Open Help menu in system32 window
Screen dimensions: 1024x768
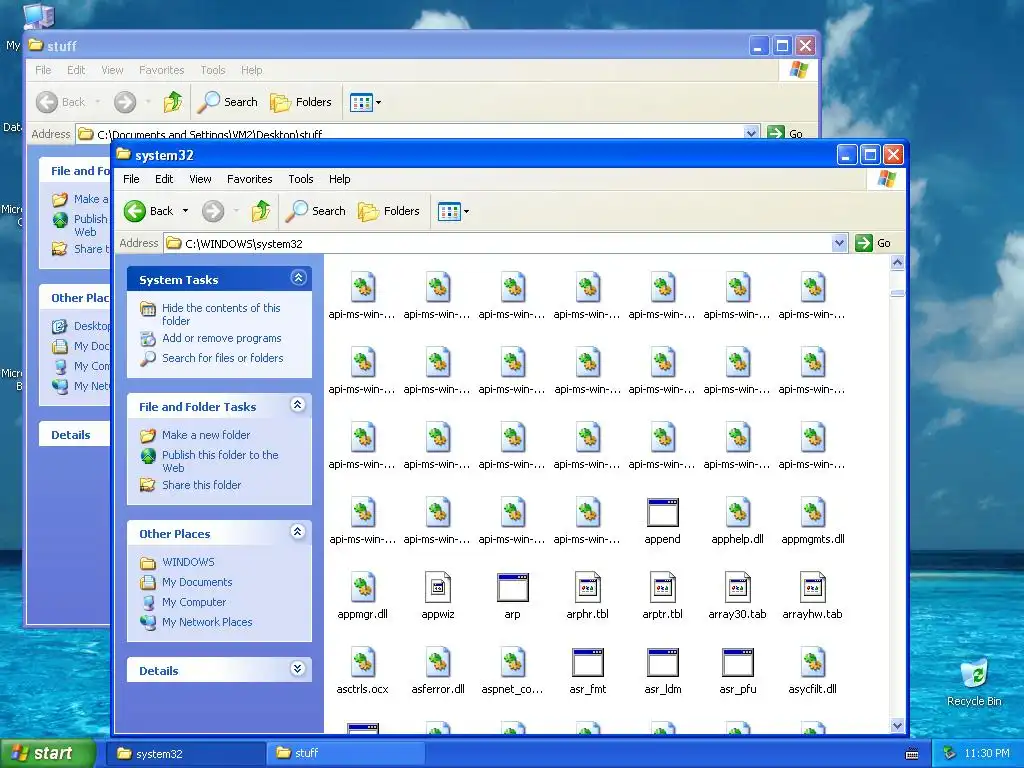point(339,179)
